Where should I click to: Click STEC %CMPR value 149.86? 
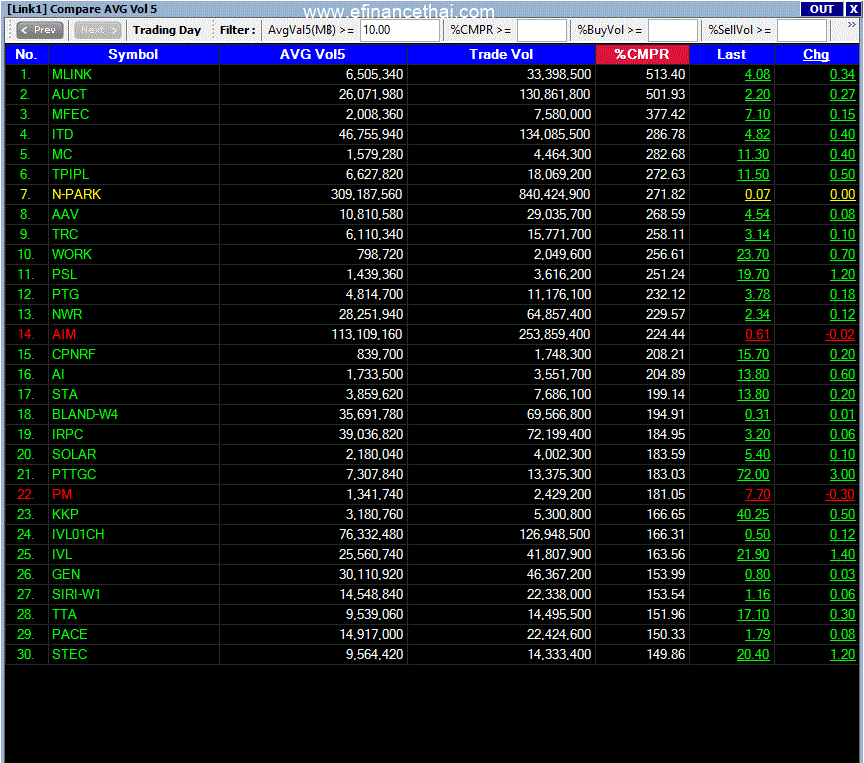[665, 654]
